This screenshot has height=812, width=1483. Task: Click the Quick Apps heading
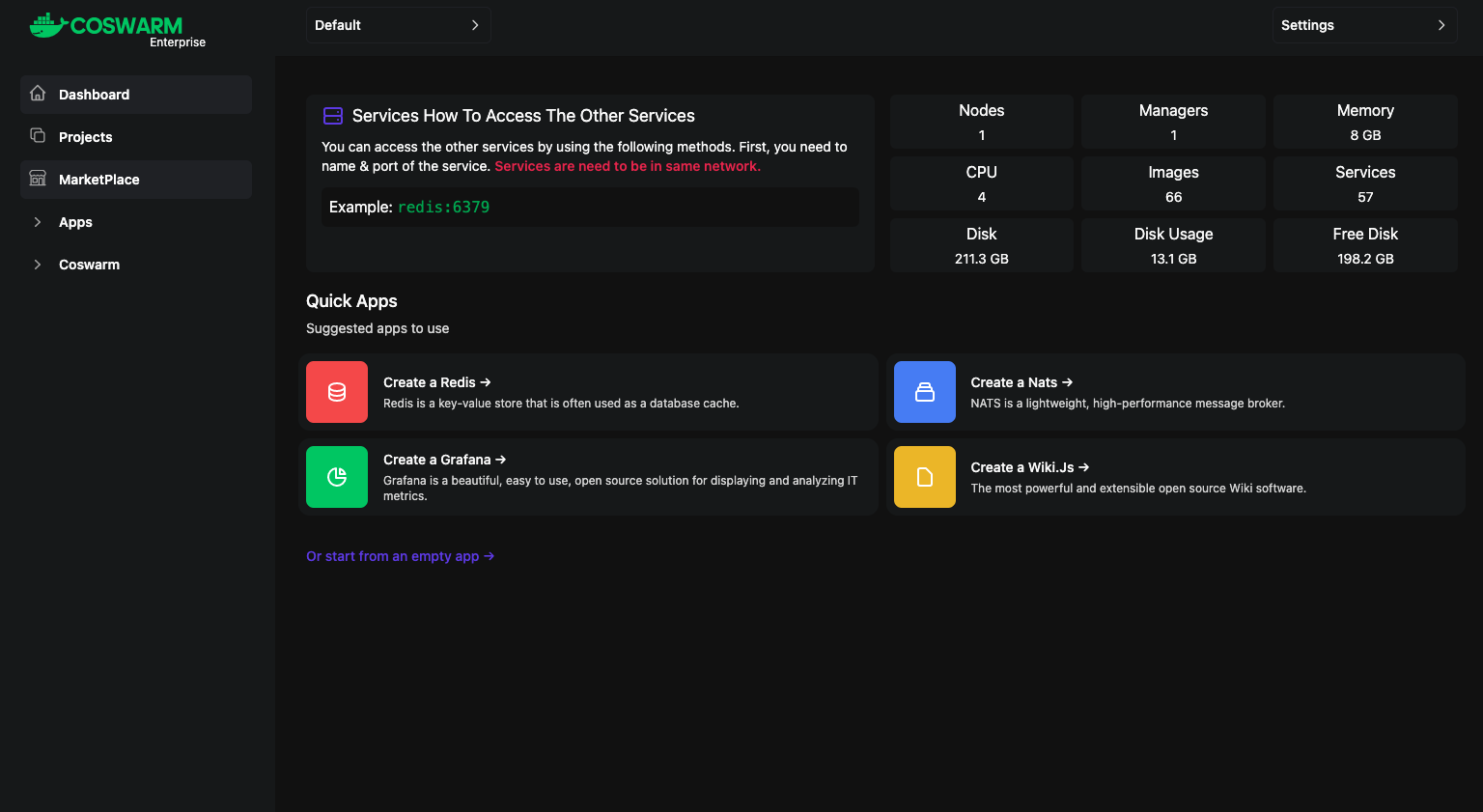pos(351,301)
